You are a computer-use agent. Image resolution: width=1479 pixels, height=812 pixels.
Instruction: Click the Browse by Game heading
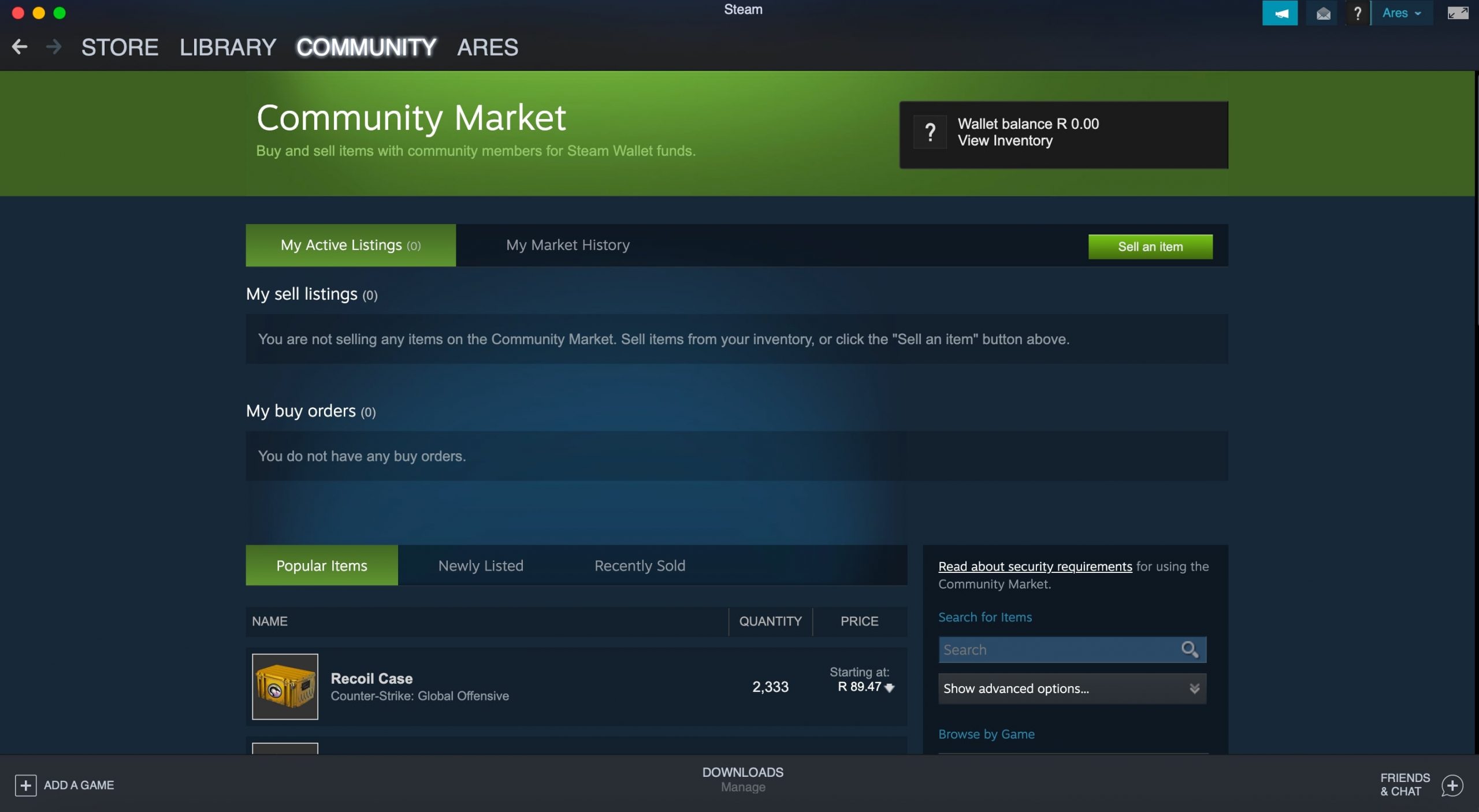point(986,734)
